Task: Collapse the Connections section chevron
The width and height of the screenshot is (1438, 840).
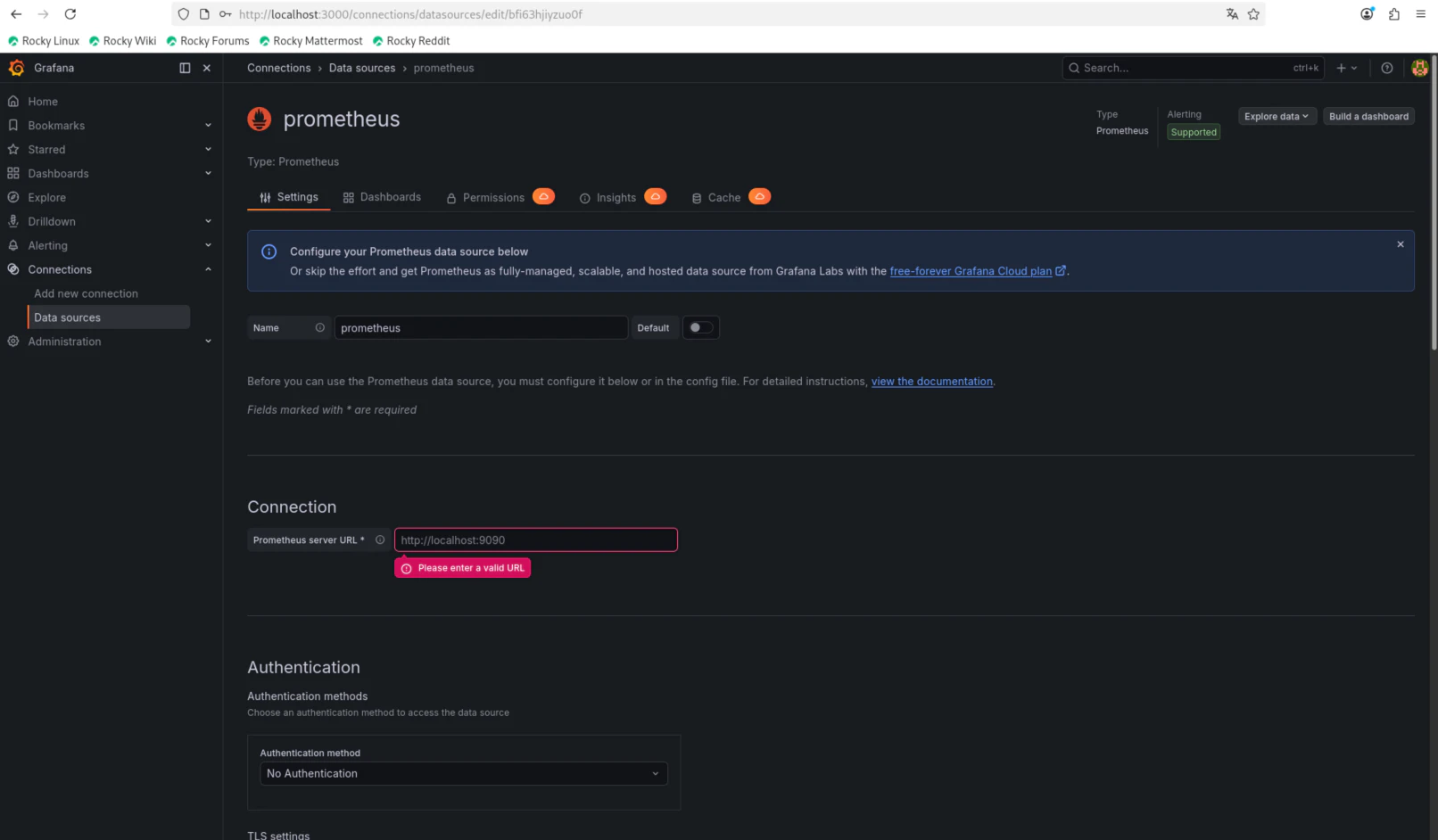Action: (x=208, y=269)
